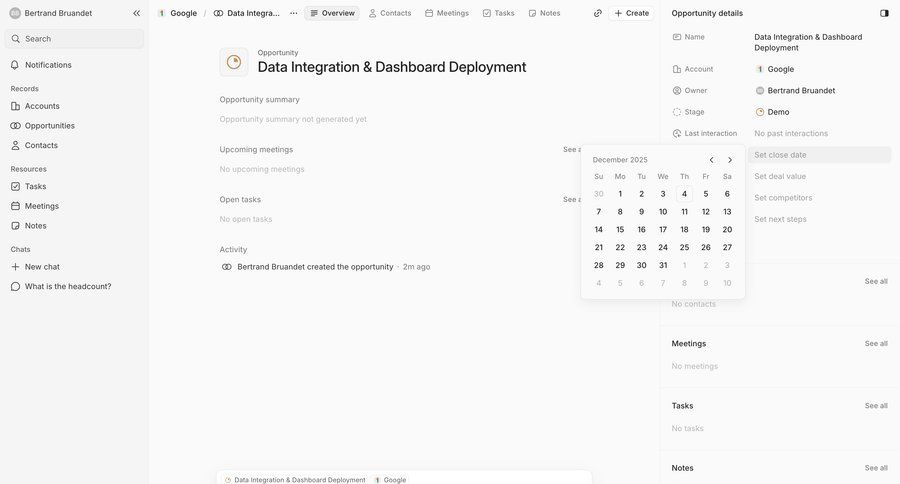Select December 1 in the calendar

pyautogui.click(x=620, y=194)
